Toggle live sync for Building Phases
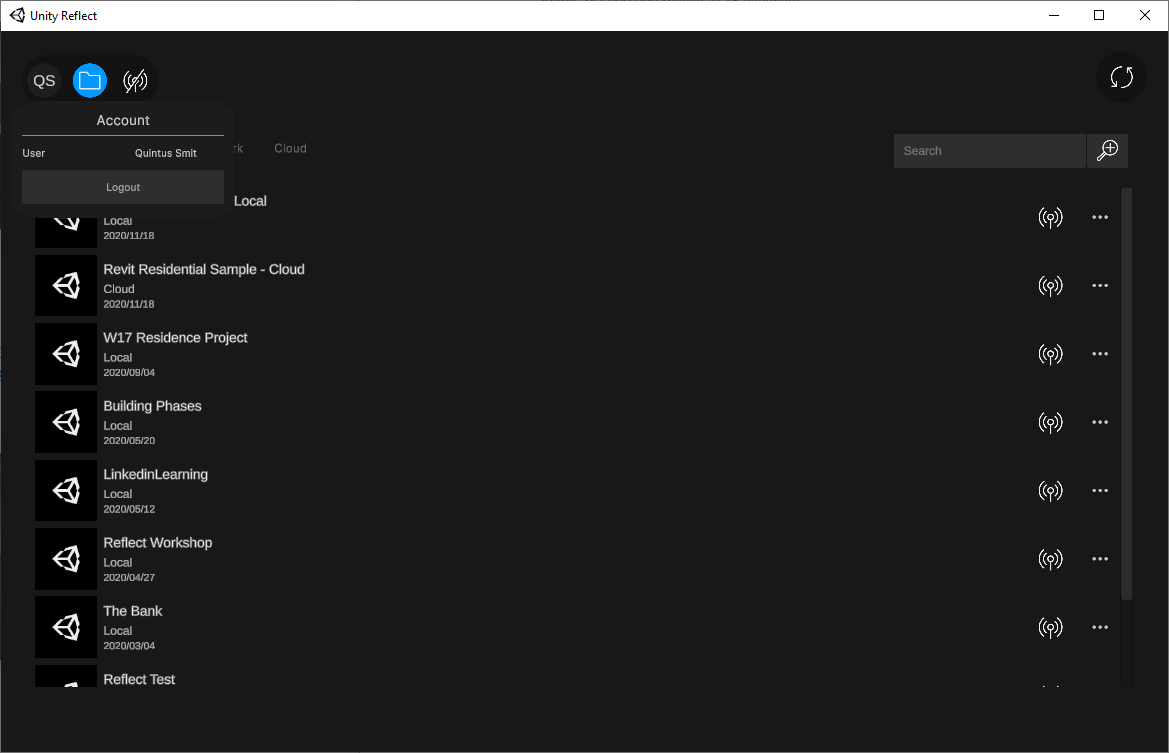 (x=1051, y=422)
